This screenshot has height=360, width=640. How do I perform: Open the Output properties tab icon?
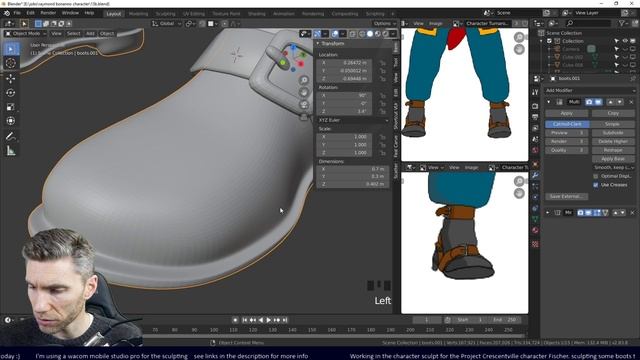pyautogui.click(x=535, y=117)
